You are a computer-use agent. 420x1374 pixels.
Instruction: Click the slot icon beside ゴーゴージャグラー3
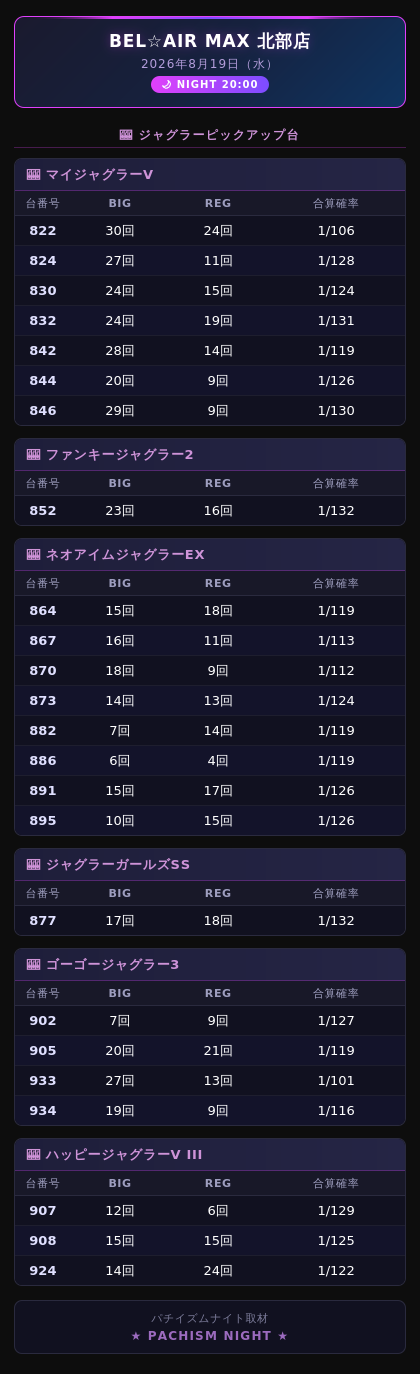[x=33, y=964]
